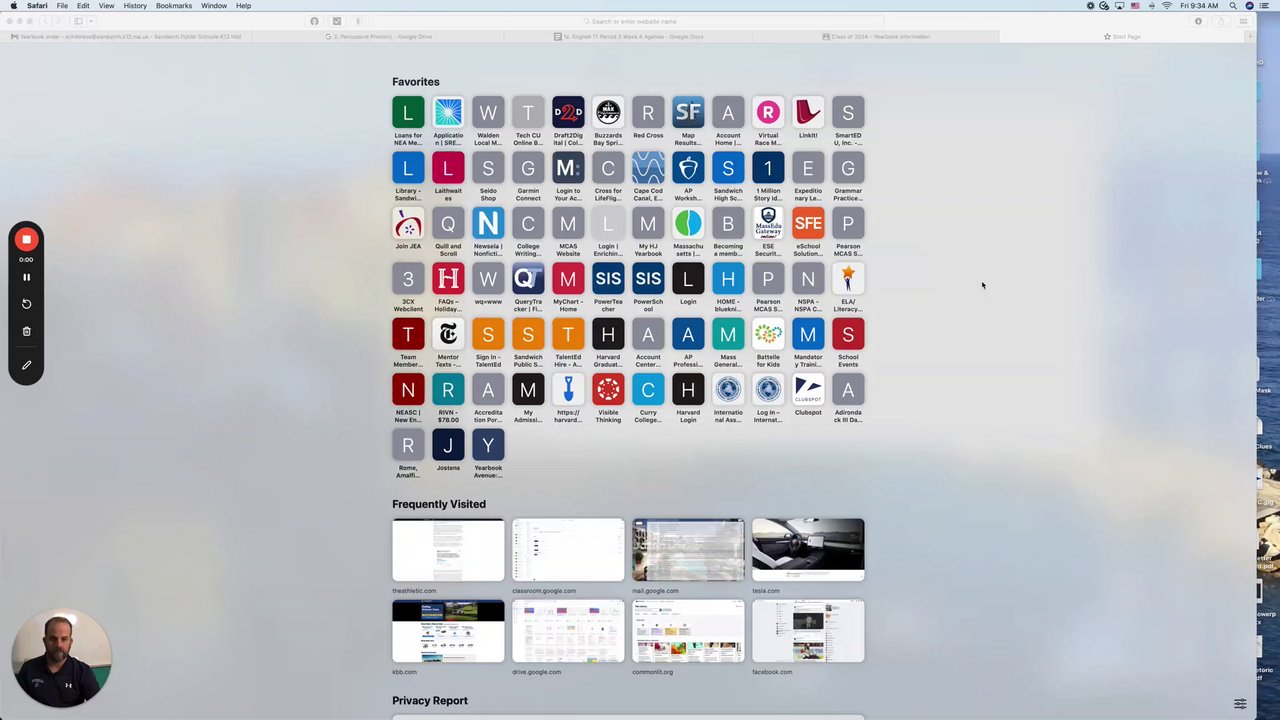This screenshot has width=1280, height=720.
Task: Open the AP Workshop acorn favorite
Action: point(688,168)
